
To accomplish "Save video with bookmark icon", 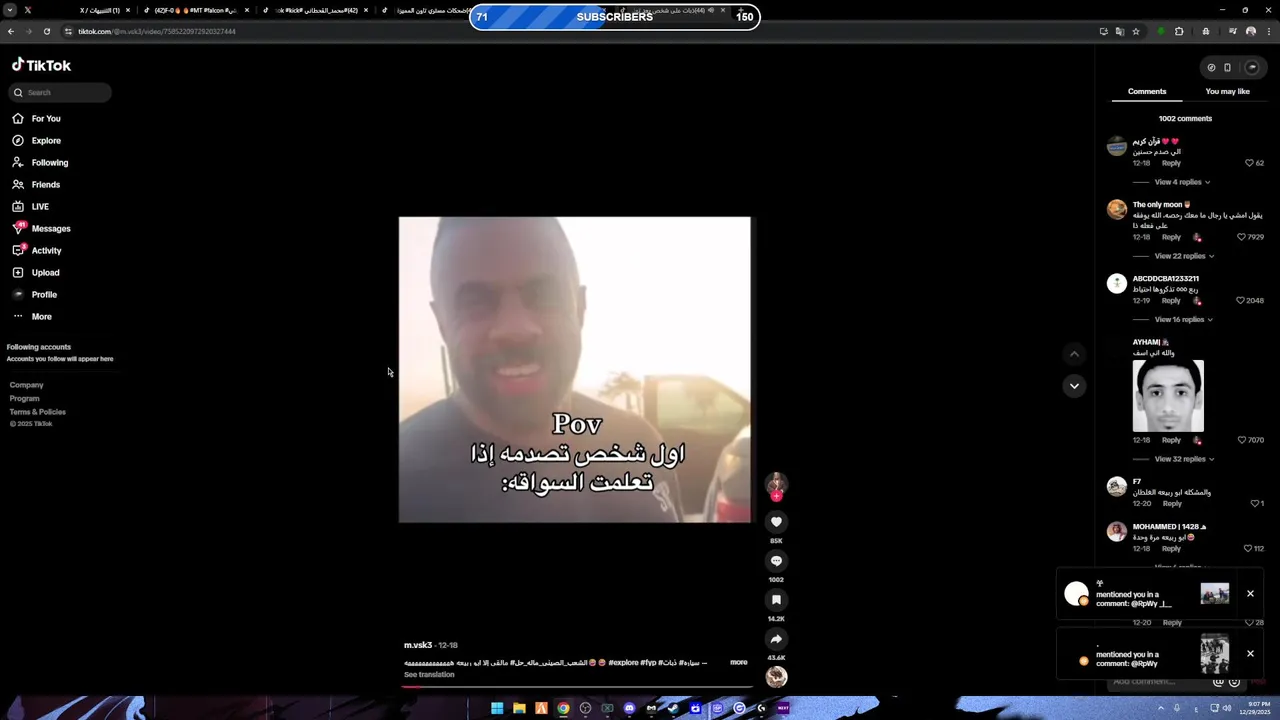I will coord(776,600).
